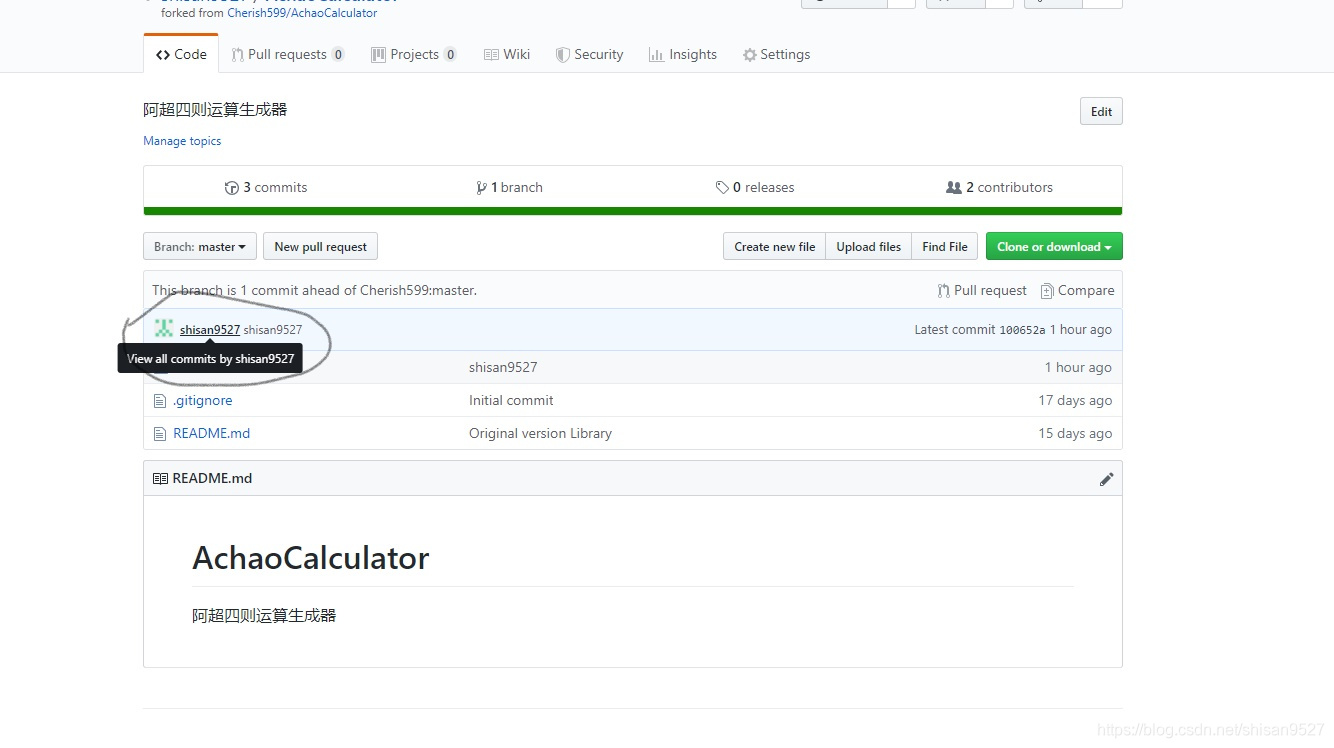Open the Code tab

(x=181, y=54)
